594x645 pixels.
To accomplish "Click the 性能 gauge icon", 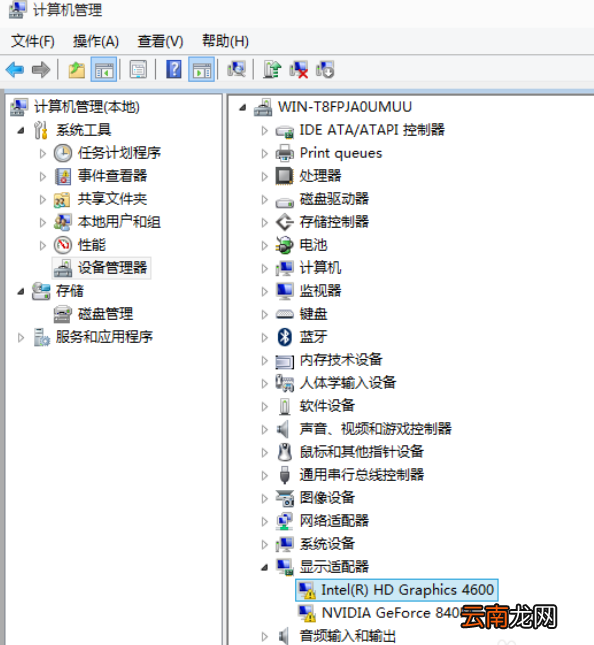I will [63, 245].
